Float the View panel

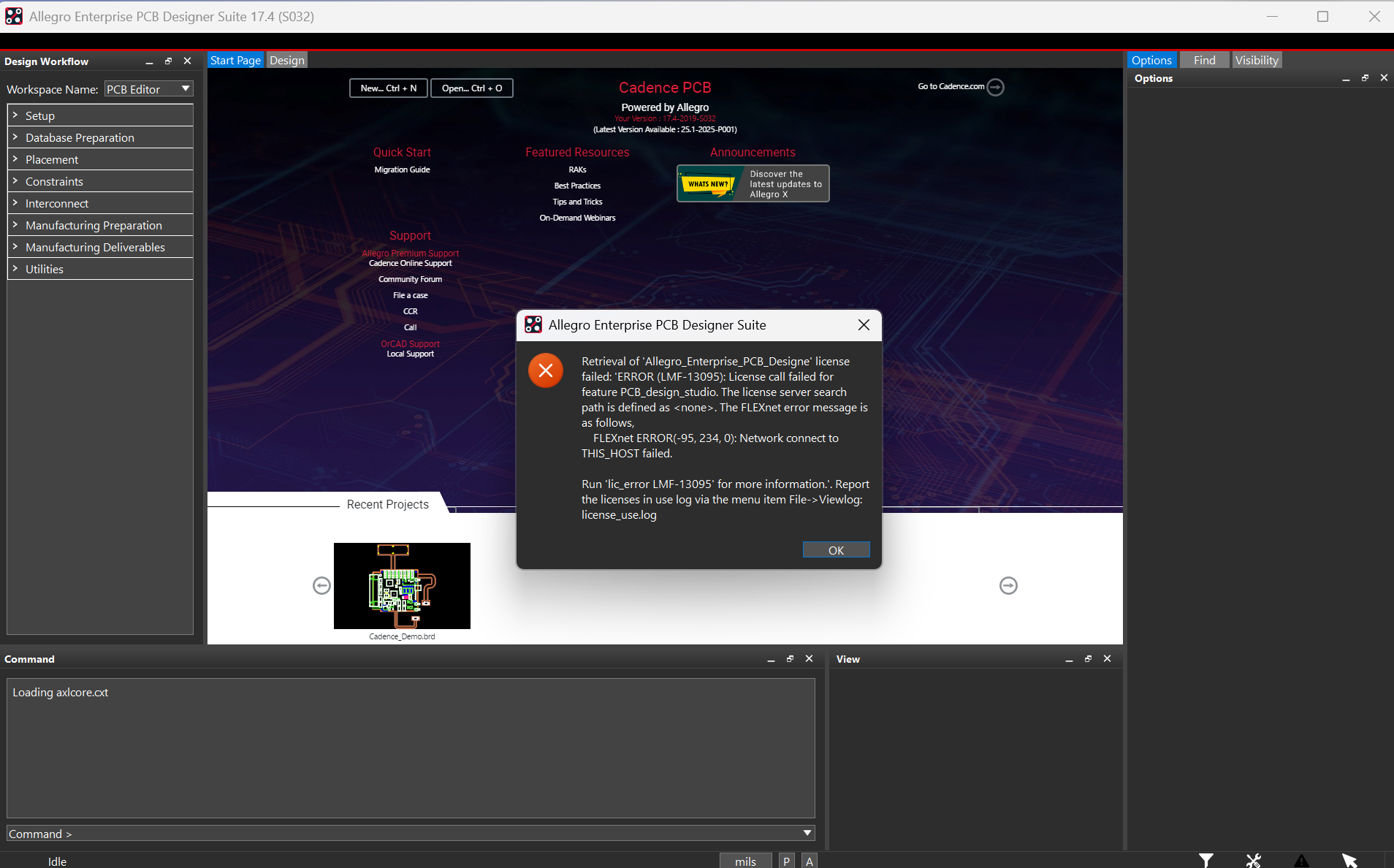(x=1088, y=659)
